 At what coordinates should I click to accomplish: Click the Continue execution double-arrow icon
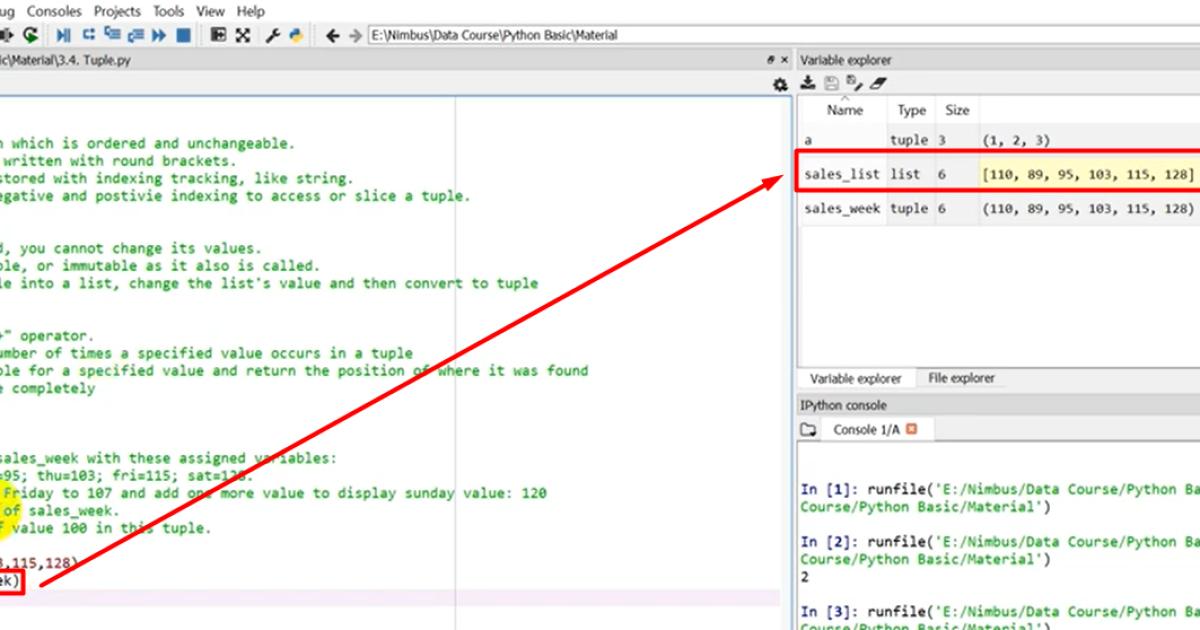pos(158,35)
